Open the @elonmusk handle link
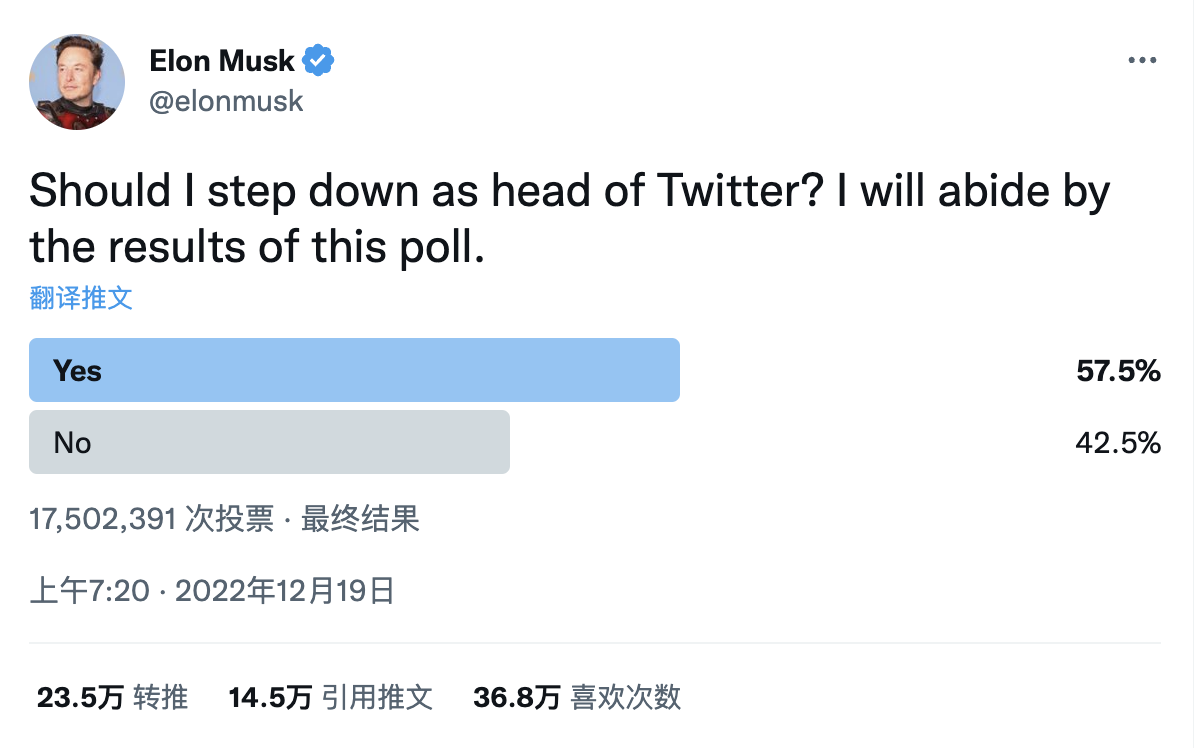Image resolution: width=1194 pixels, height=748 pixels. point(226,101)
